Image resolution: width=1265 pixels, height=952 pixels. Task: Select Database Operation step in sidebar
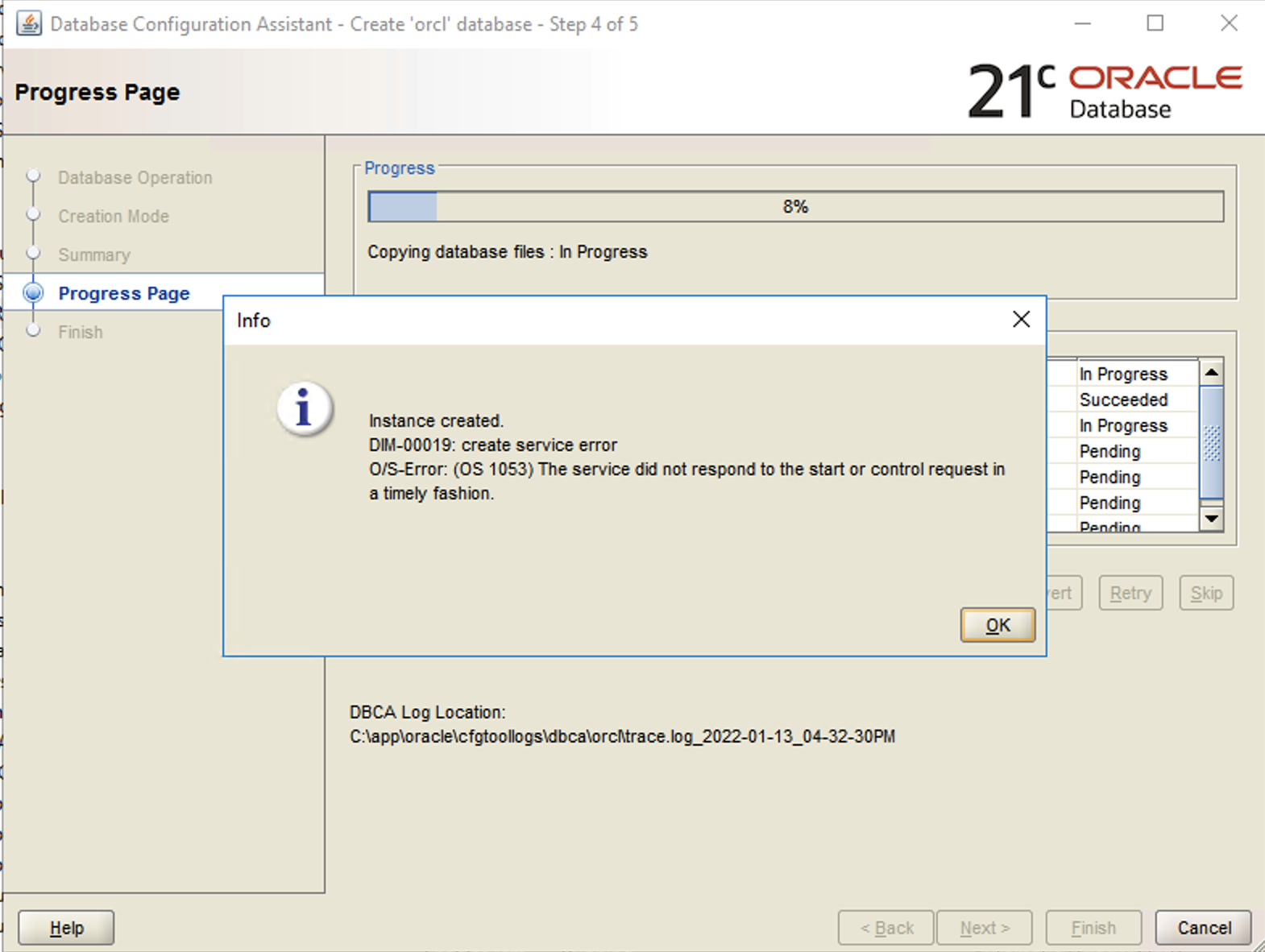tap(135, 177)
